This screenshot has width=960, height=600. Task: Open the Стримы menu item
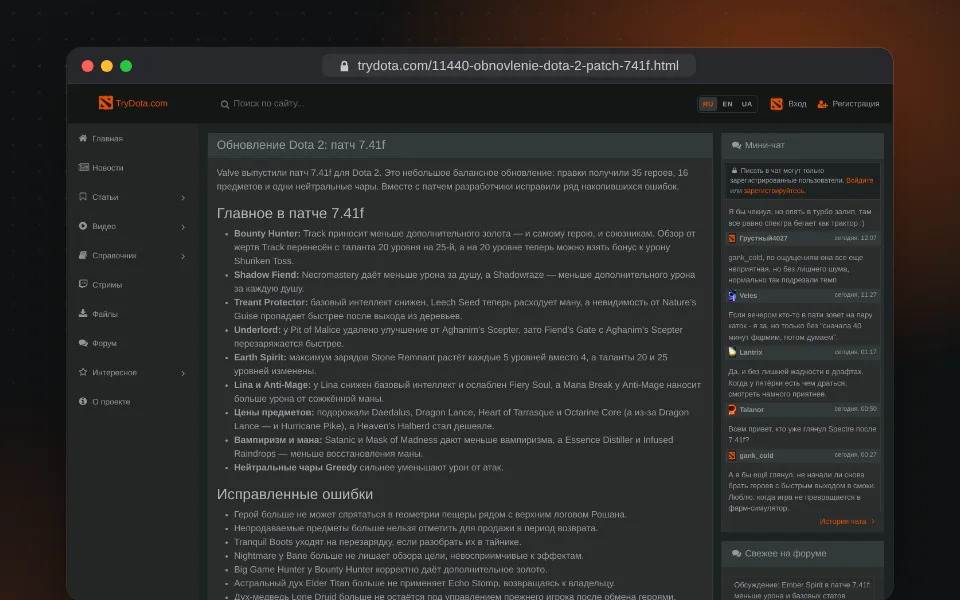click(x=132, y=285)
